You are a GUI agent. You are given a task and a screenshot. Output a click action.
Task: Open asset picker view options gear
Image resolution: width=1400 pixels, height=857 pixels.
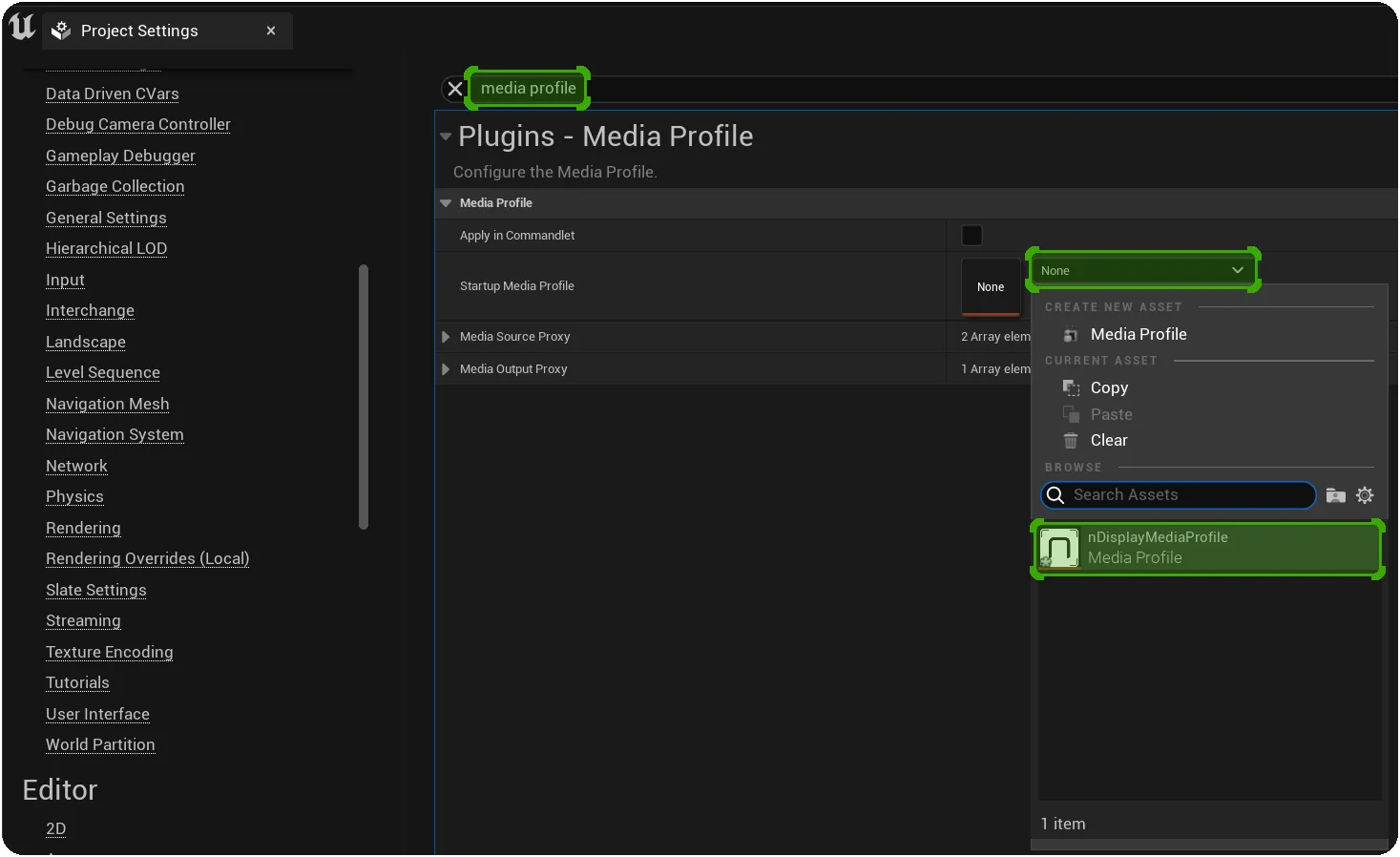pos(1366,495)
